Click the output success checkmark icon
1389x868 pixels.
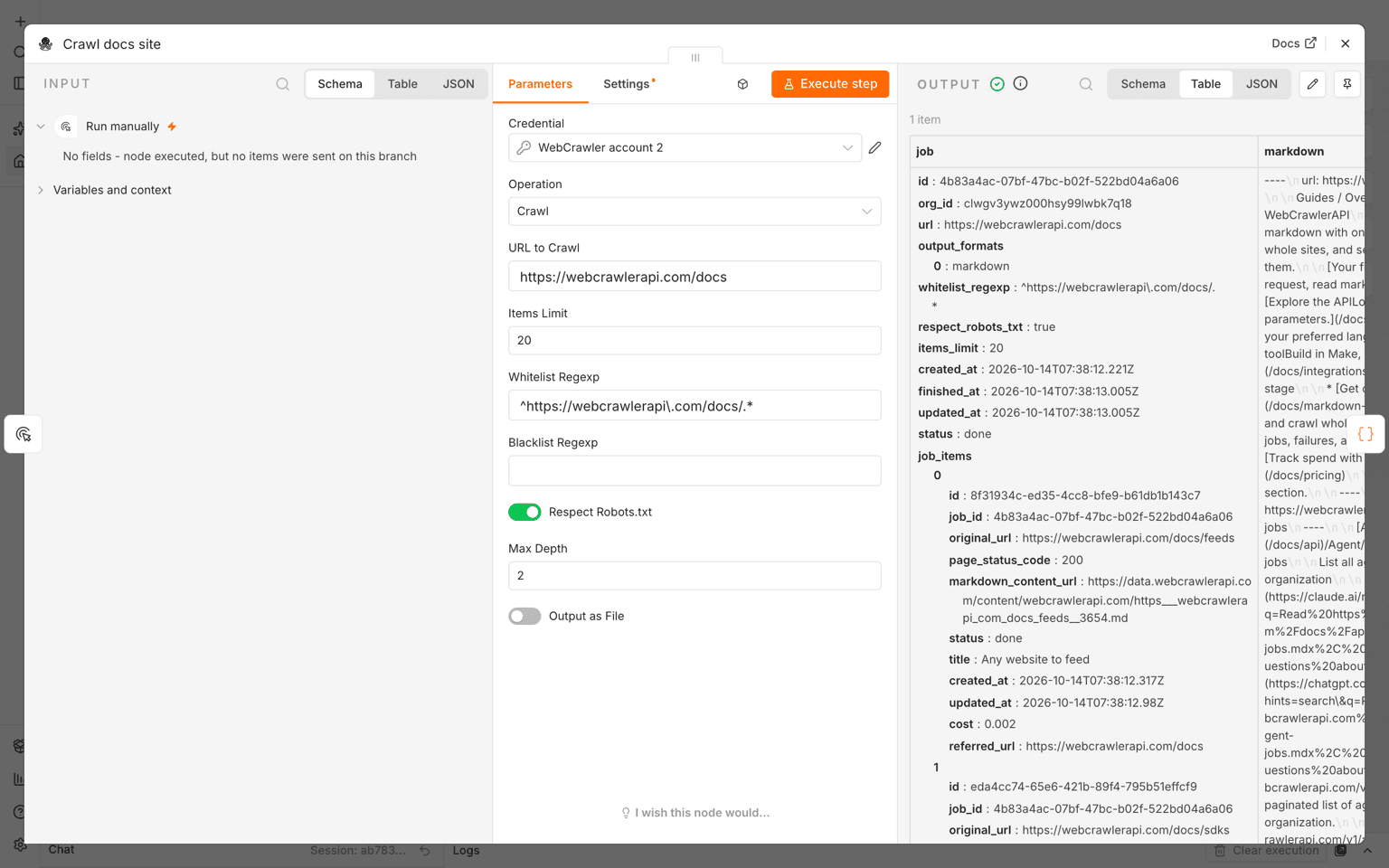click(x=997, y=84)
